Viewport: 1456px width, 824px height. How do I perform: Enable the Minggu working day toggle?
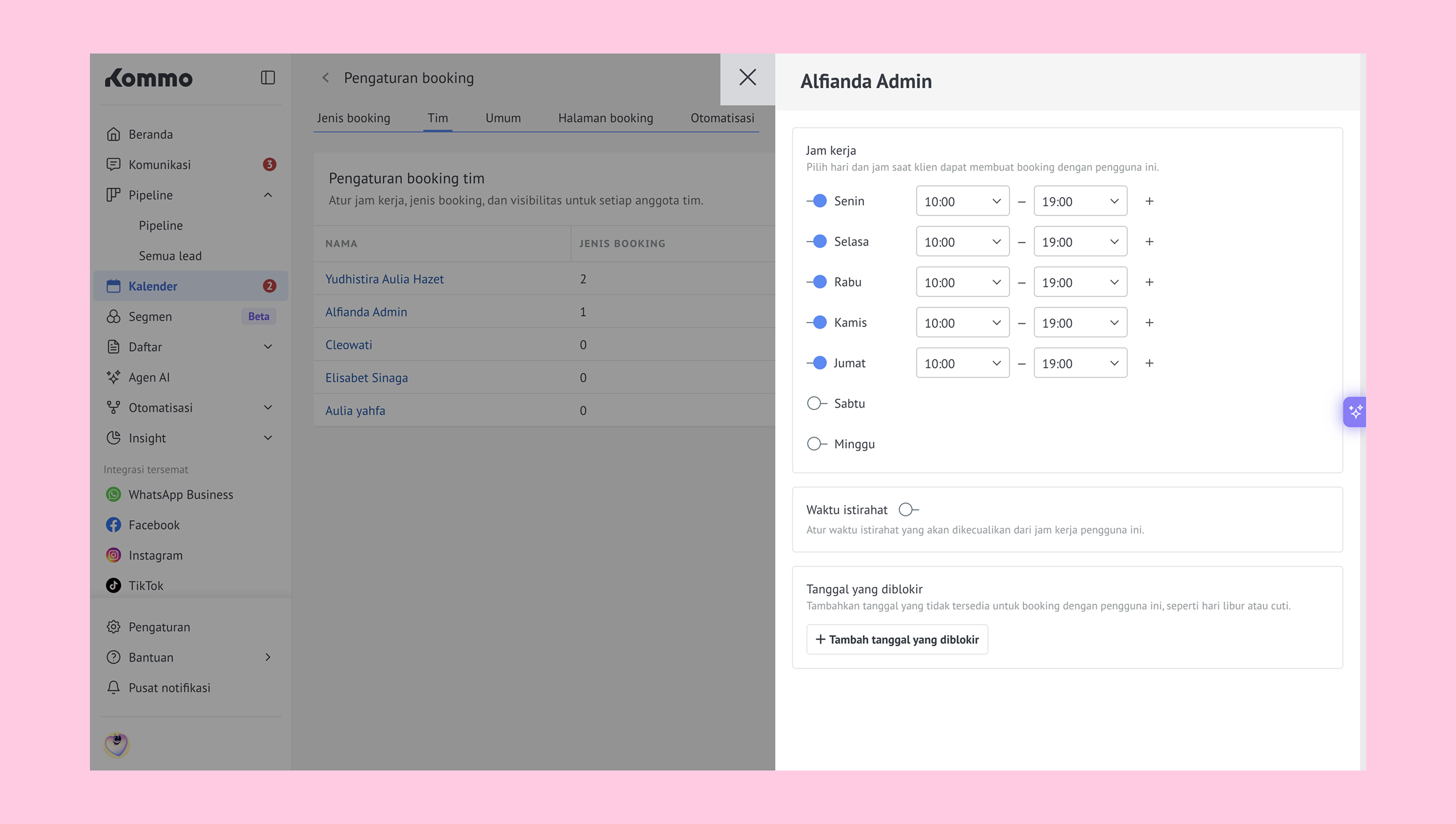817,444
